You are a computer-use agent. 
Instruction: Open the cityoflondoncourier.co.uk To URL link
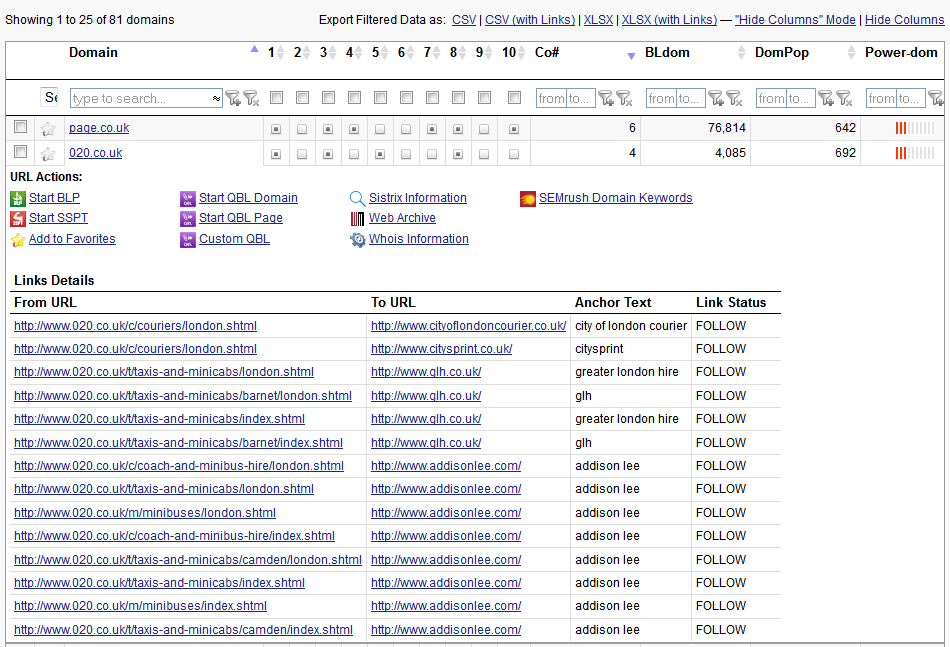469,326
